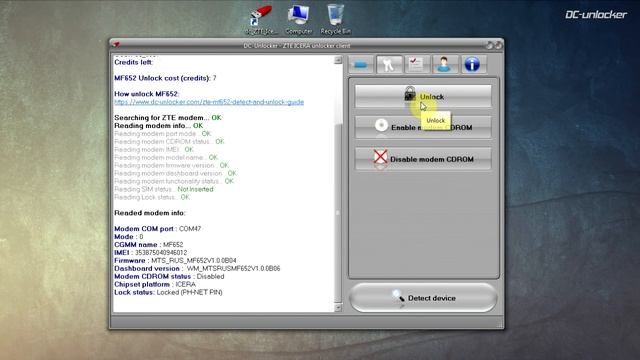Click Disable modem CDROM button
The width and height of the screenshot is (640, 360).
click(423, 159)
